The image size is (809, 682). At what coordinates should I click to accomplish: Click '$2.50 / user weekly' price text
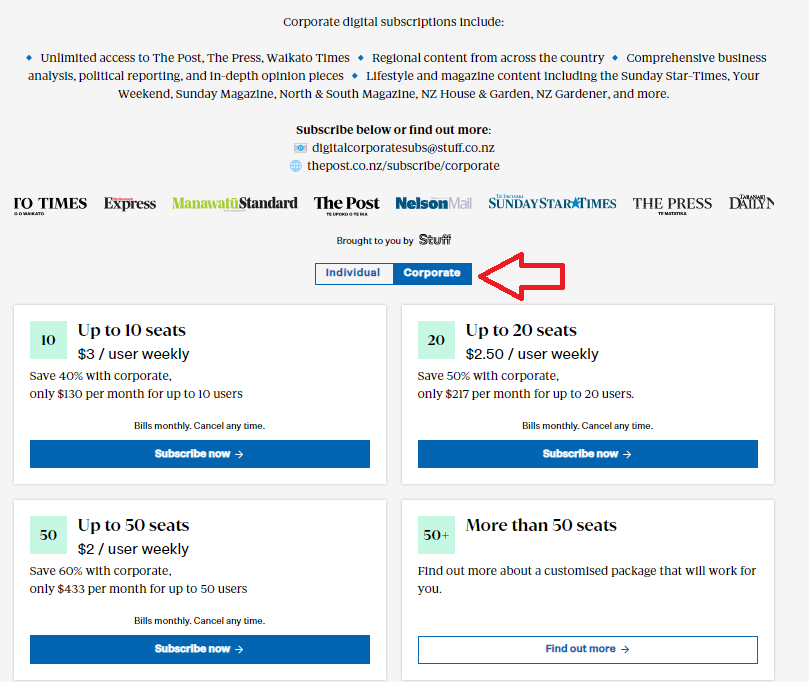pos(532,354)
